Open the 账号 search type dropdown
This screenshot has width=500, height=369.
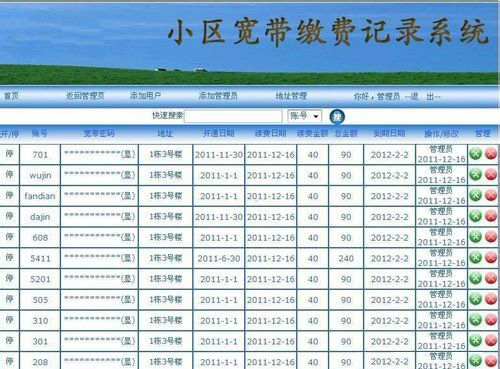[x=304, y=116]
